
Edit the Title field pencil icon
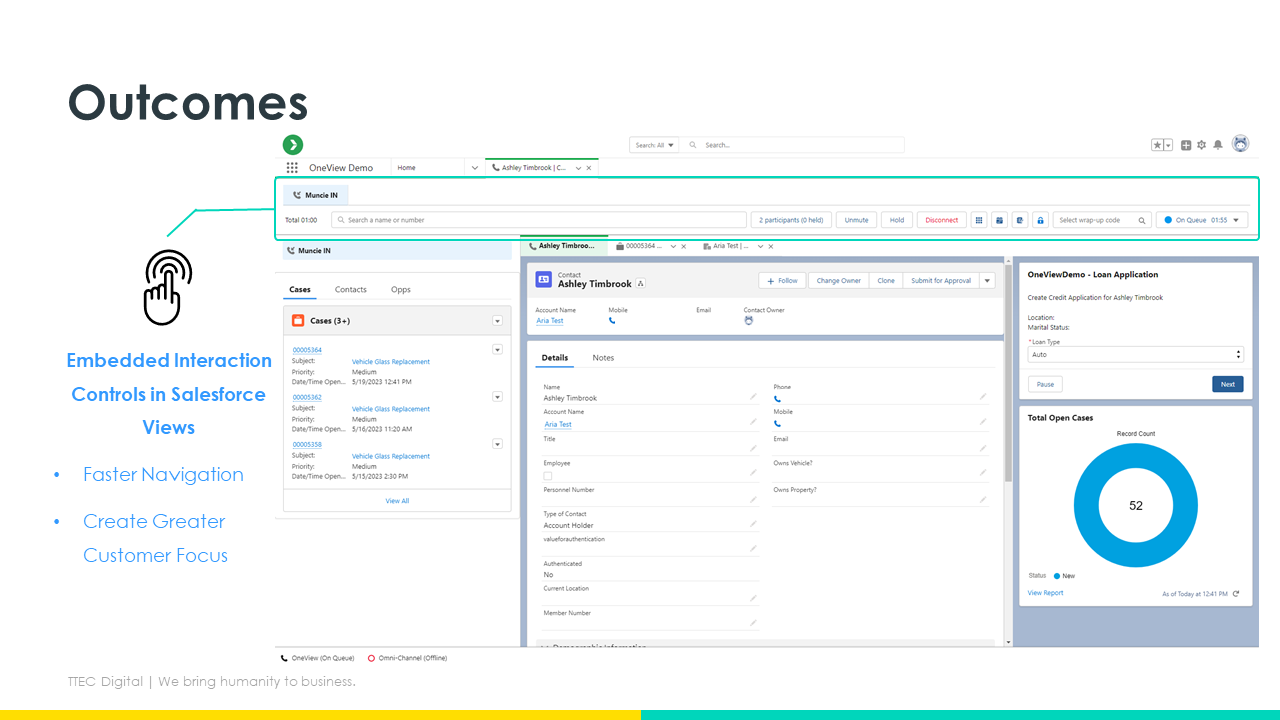pyautogui.click(x=754, y=448)
